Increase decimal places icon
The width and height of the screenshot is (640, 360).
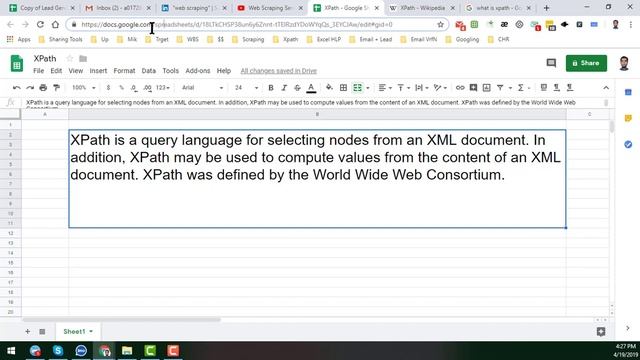coord(147,88)
